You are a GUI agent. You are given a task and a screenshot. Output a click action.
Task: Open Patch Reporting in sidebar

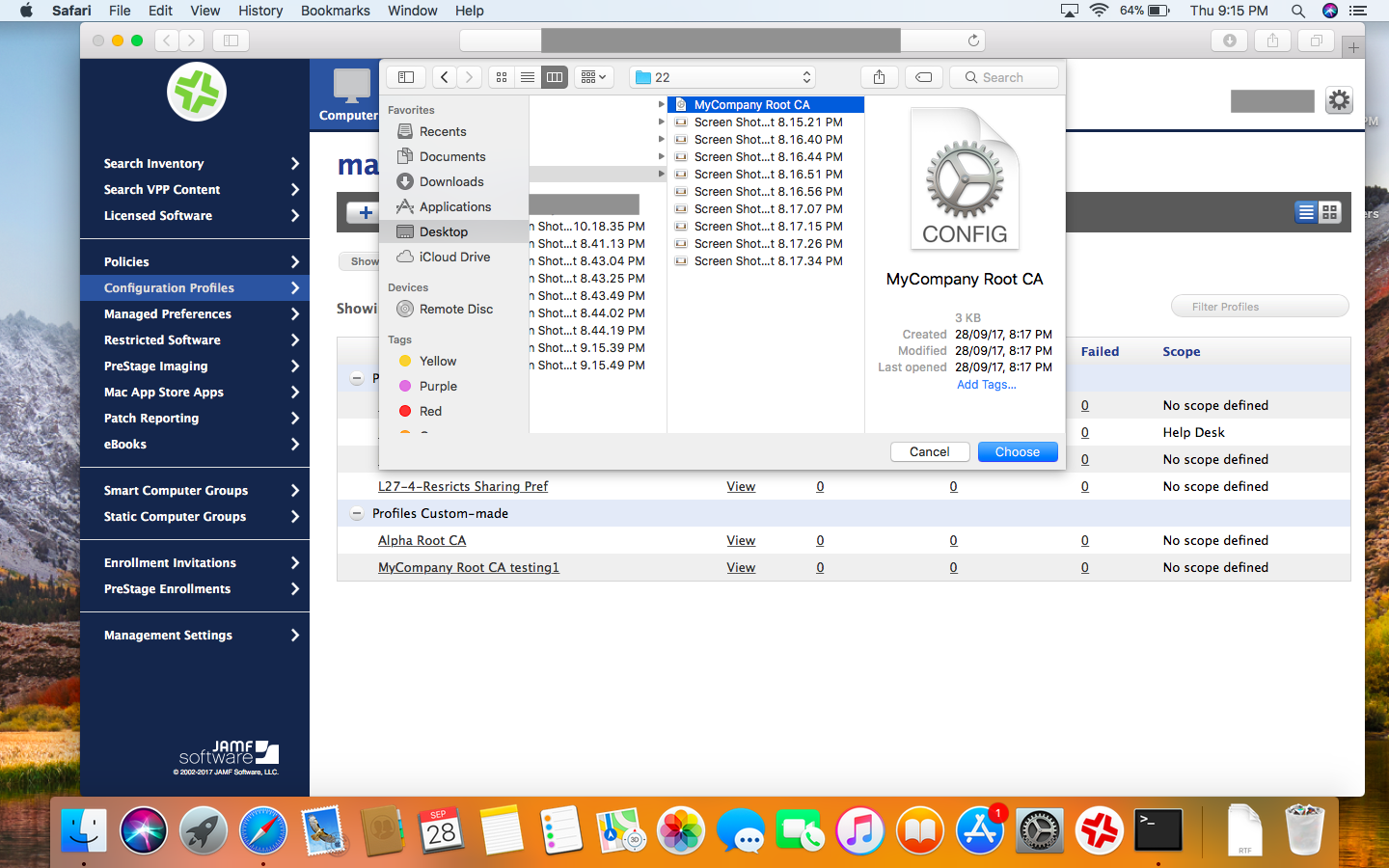click(195, 419)
